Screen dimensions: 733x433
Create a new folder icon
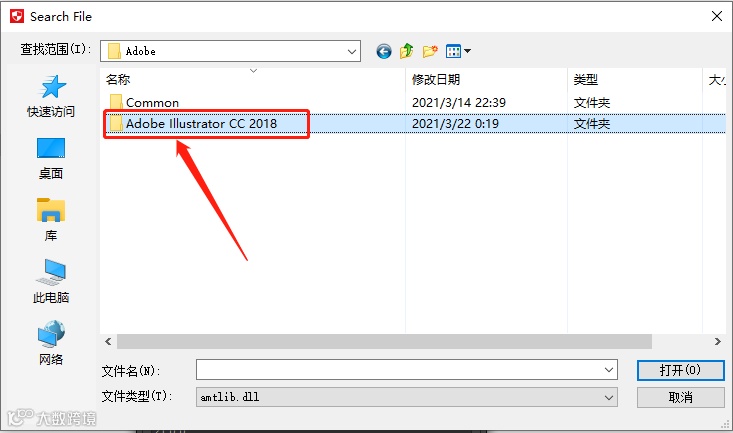point(430,51)
